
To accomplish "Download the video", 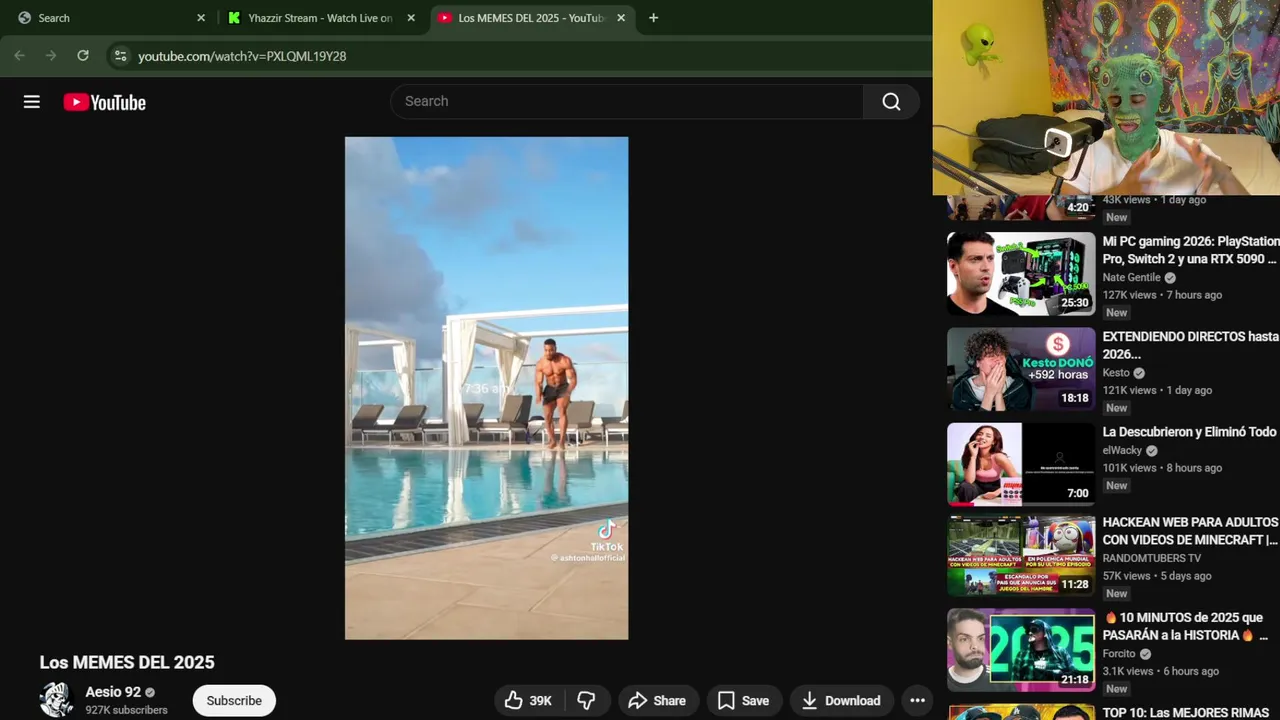I will point(841,701).
